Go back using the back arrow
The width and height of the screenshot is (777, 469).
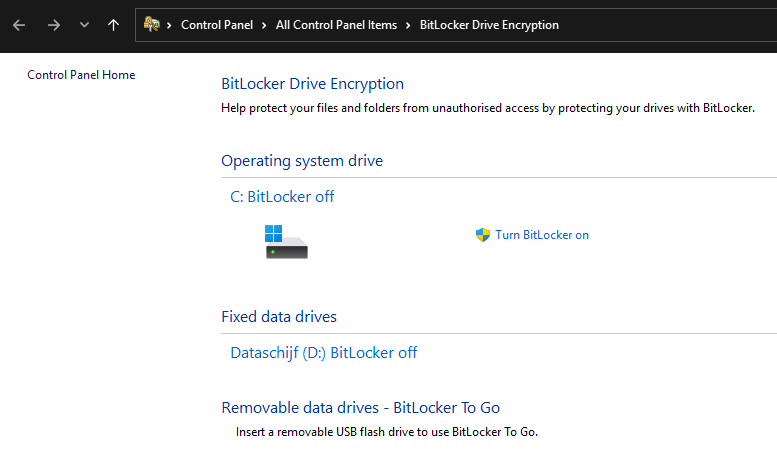(x=19, y=25)
